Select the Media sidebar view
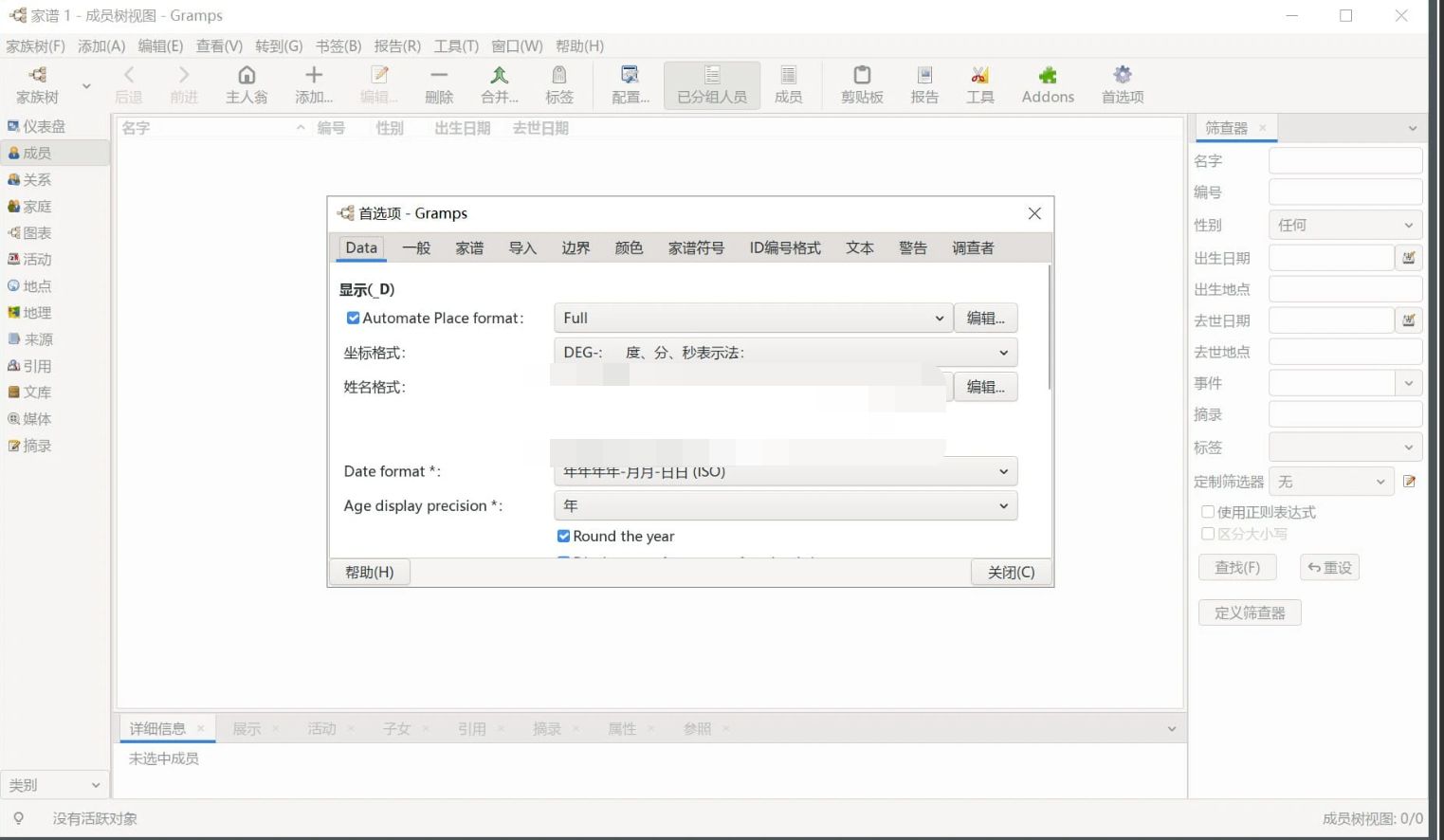Viewport: 1444px width, 840px height. [x=38, y=418]
